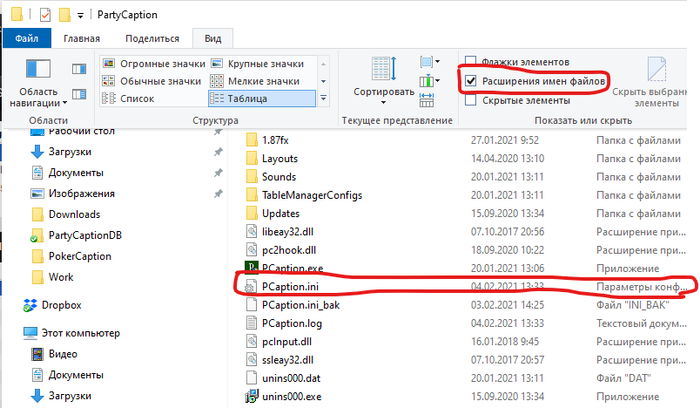Uncheck Расширения имен файлов checkbox
Image resolution: width=700 pixels, height=408 pixels.
click(x=471, y=81)
